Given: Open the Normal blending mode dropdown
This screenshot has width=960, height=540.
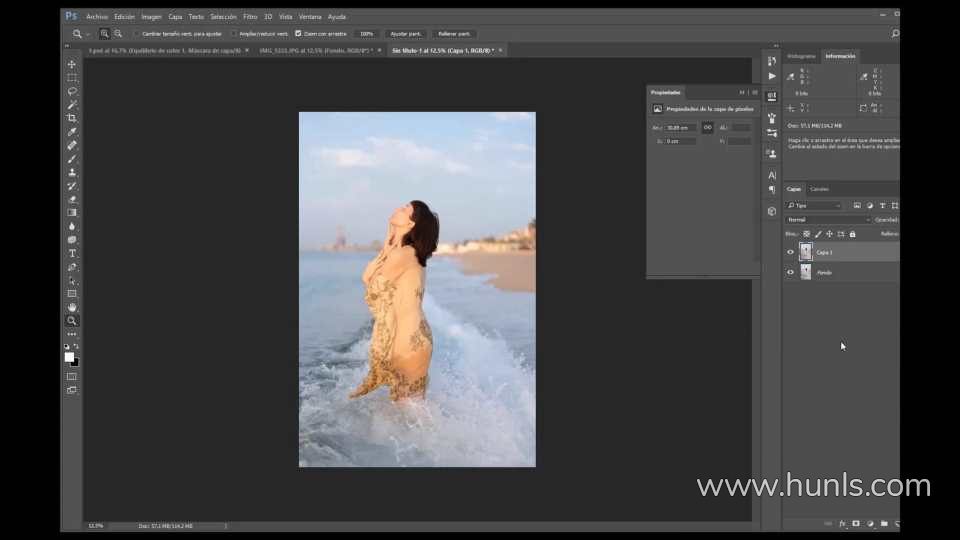Looking at the screenshot, I should (828, 220).
